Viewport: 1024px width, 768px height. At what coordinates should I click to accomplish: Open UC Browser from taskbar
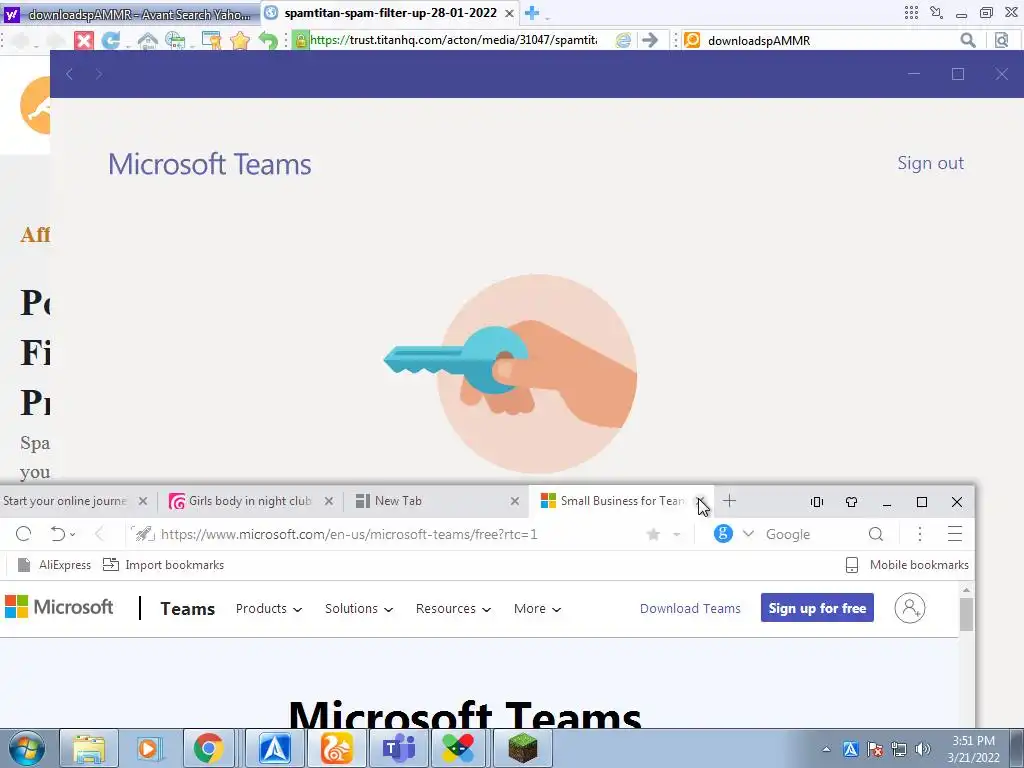pos(336,748)
